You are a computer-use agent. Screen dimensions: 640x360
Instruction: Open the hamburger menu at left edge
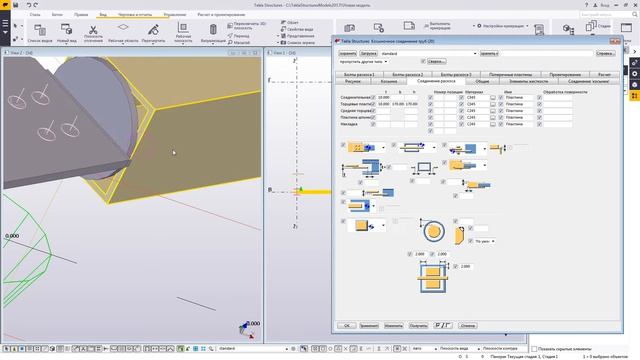(5, 26)
